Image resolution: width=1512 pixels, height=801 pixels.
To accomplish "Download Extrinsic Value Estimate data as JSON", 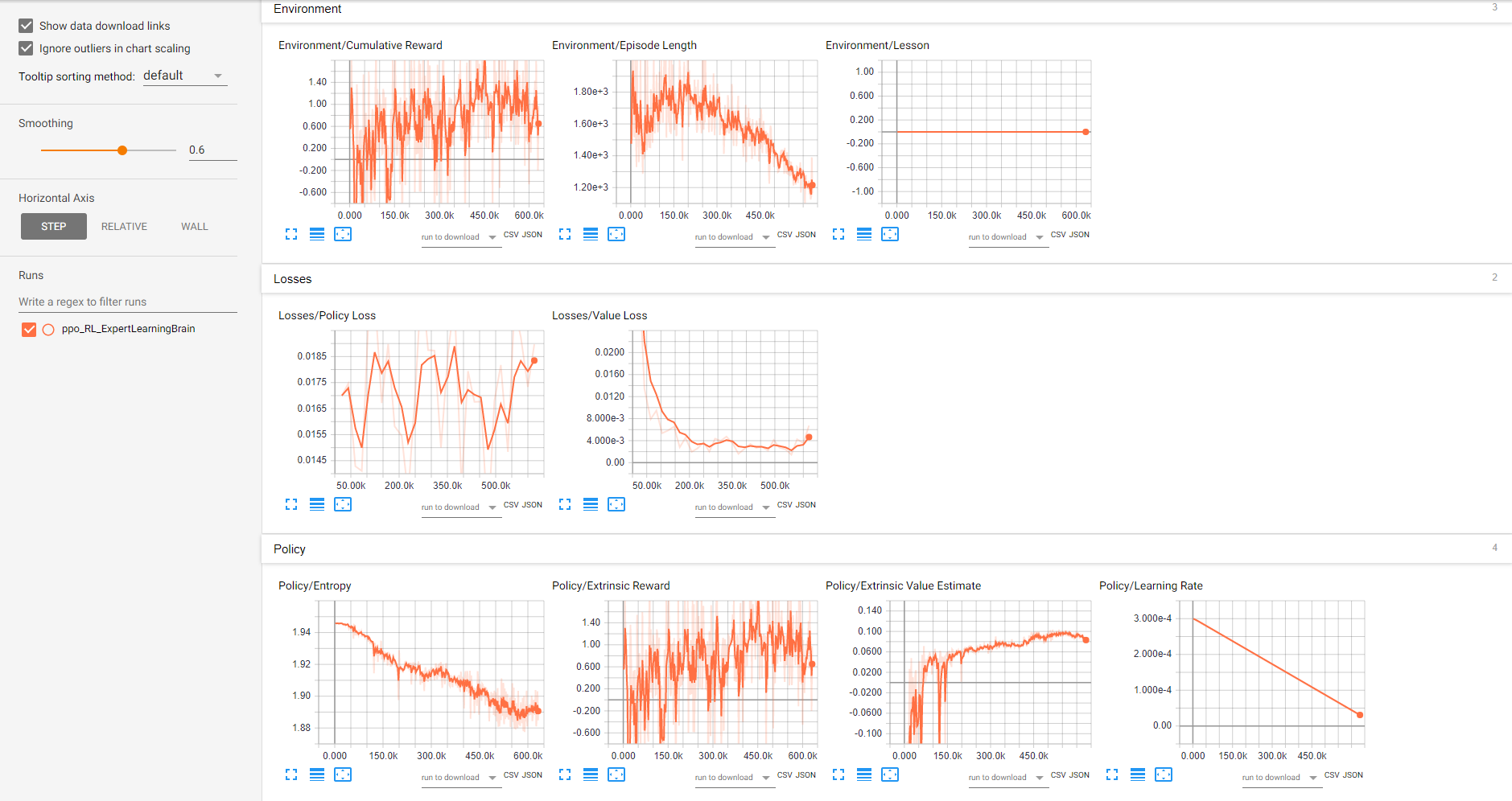I will [1079, 775].
